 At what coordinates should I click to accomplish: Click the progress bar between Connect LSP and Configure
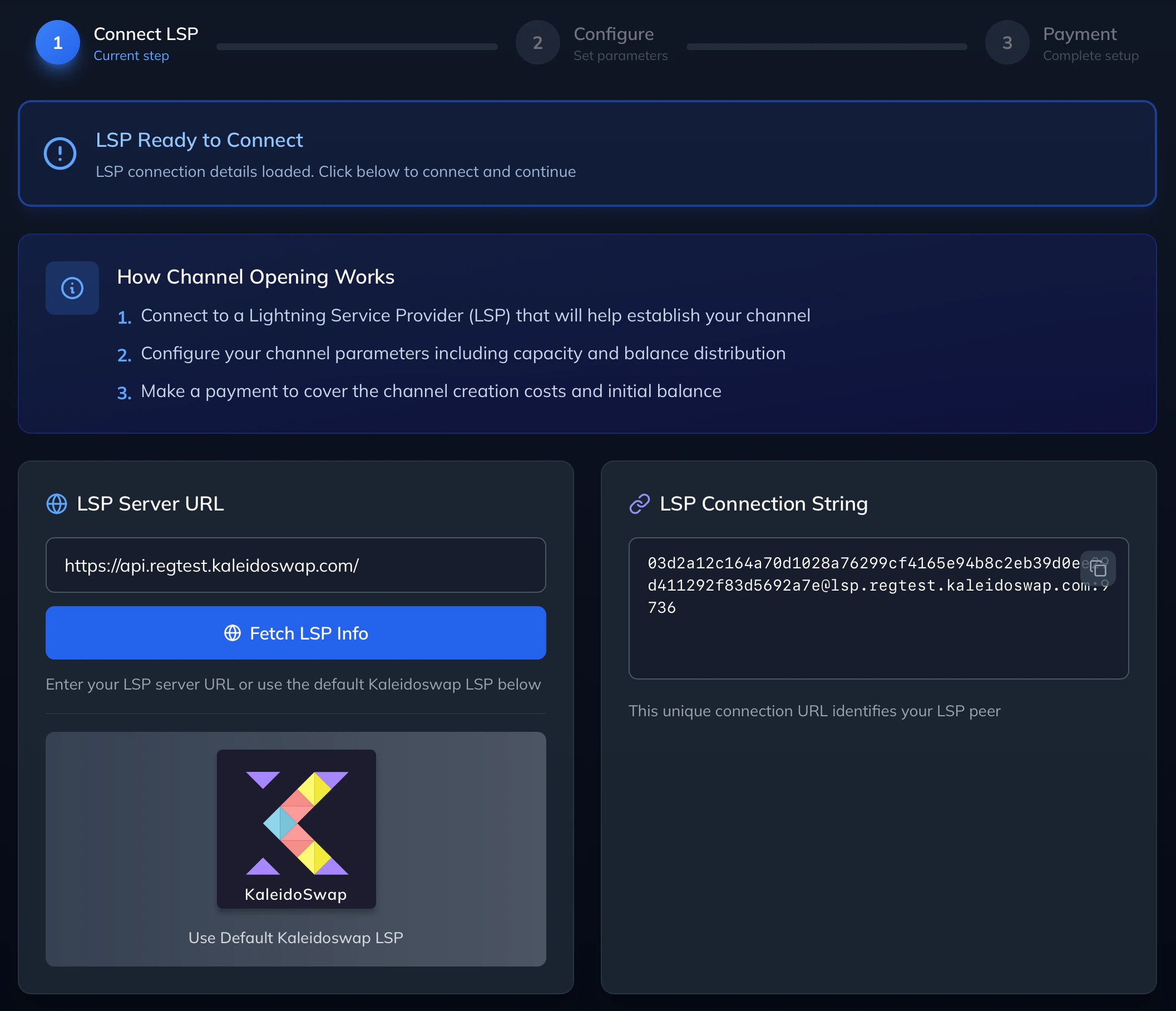(357, 48)
